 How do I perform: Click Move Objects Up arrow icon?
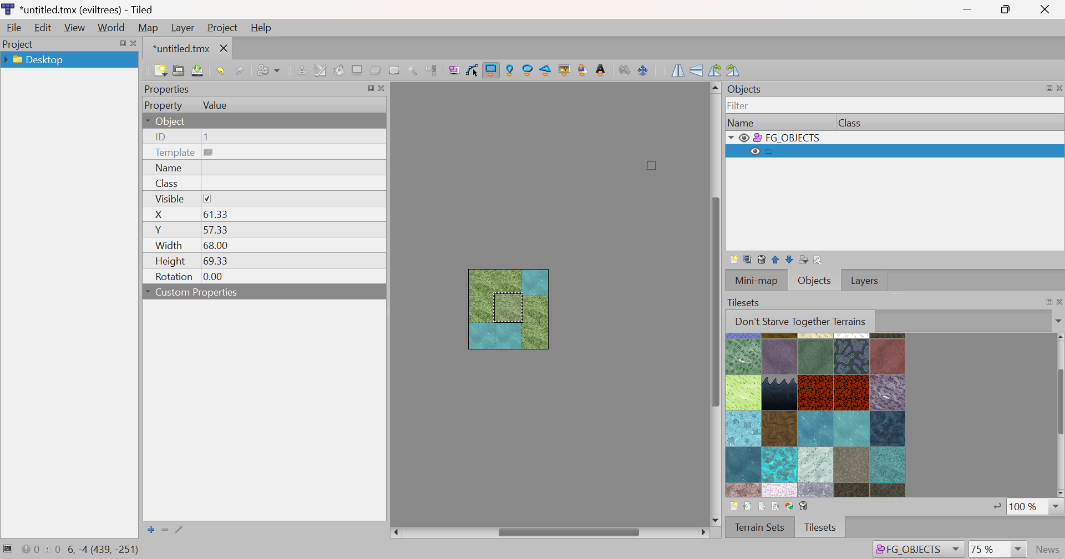coord(775,260)
